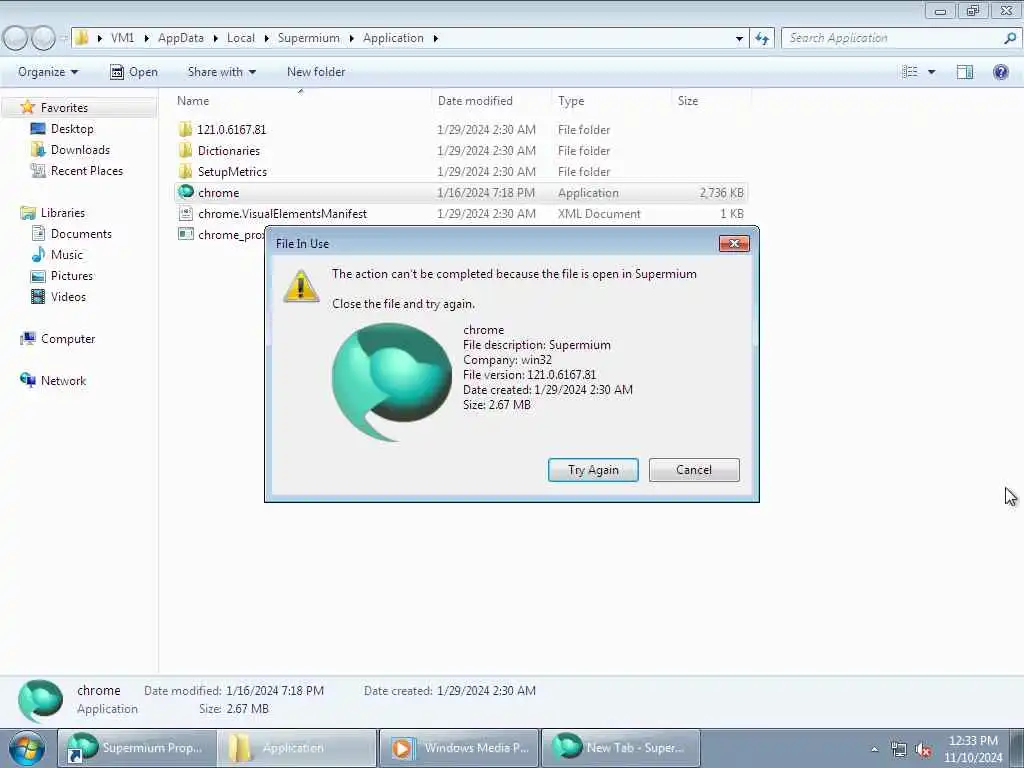This screenshot has width=1024, height=768.
Task: Expand the arrow after Application breadcrumb
Action: click(x=436, y=39)
